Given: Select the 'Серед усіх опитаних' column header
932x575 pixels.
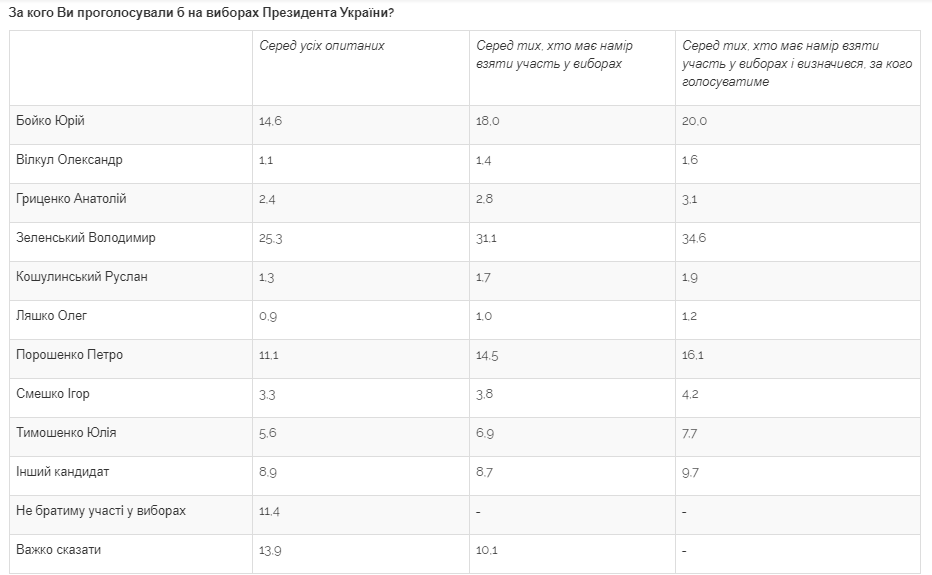Looking at the screenshot, I should click(x=322, y=46).
